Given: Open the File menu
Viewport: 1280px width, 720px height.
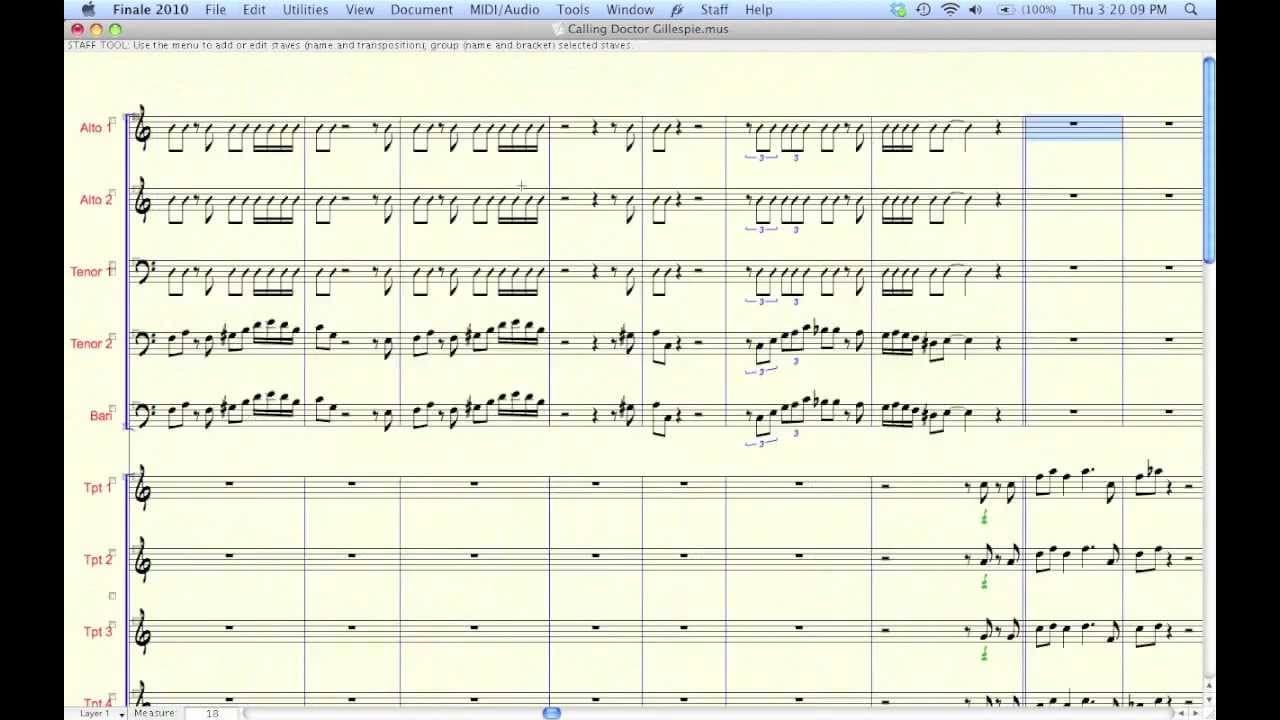Looking at the screenshot, I should (x=215, y=10).
